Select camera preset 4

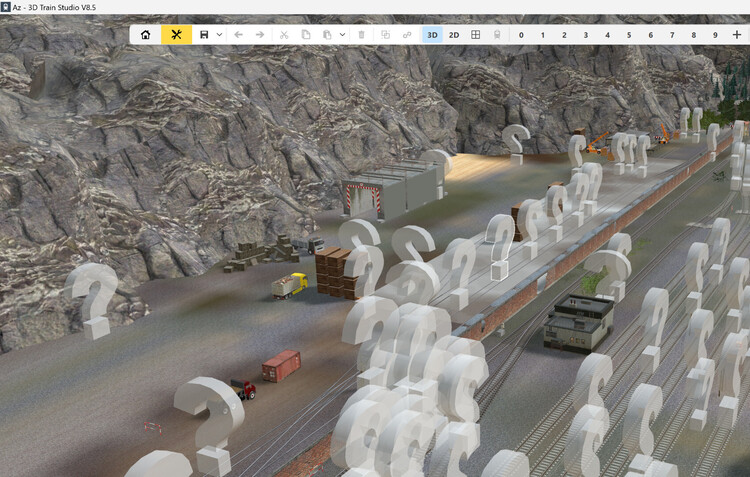[x=607, y=35]
